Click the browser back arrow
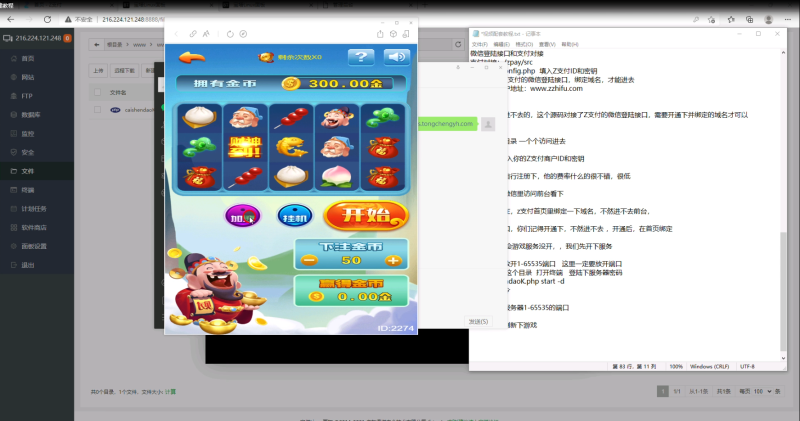This screenshot has height=421, width=800. (x=11, y=19)
